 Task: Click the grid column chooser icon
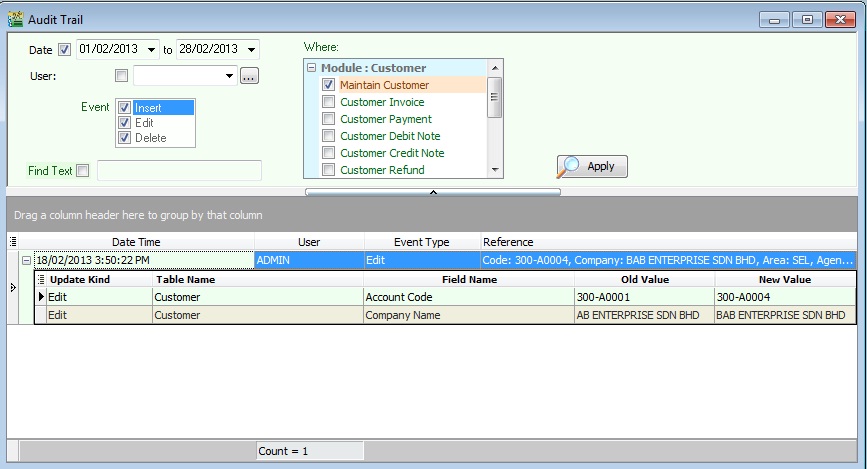pos(13,242)
